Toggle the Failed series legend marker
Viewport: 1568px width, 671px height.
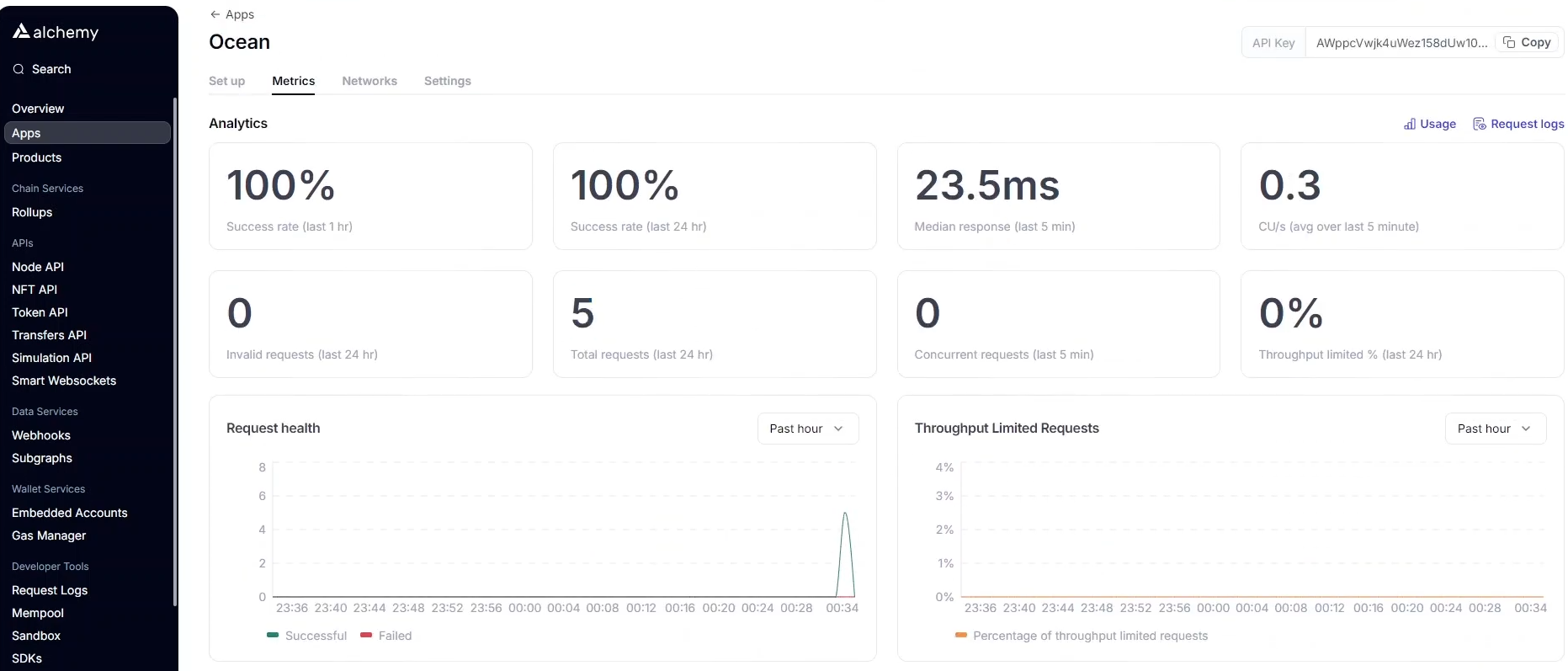pyautogui.click(x=366, y=635)
